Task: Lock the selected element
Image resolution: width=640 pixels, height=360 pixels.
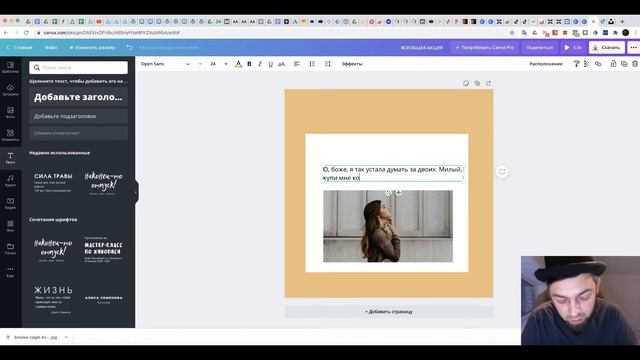Action: 613,64
